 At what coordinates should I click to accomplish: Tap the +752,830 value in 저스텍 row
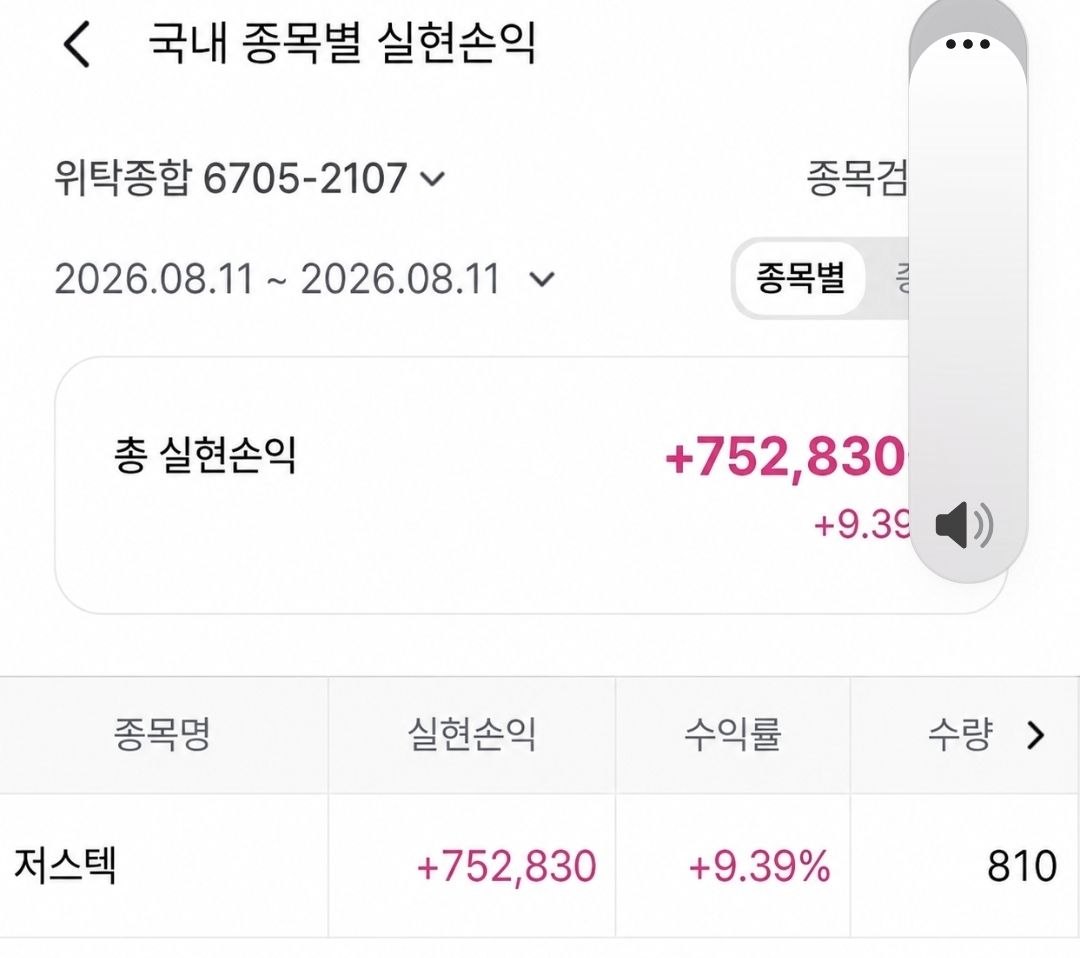[506, 866]
